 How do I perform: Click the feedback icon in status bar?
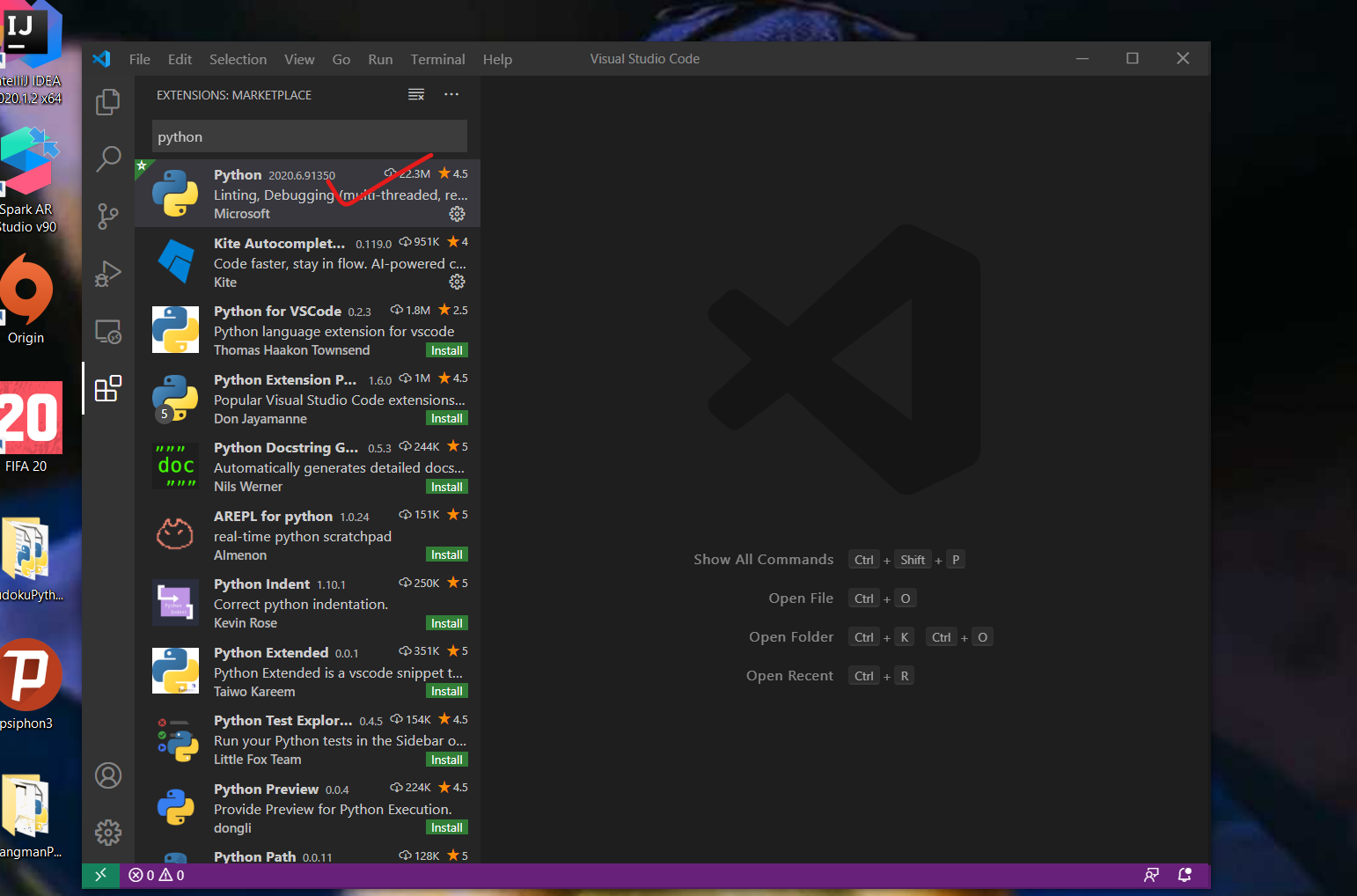(1151, 875)
